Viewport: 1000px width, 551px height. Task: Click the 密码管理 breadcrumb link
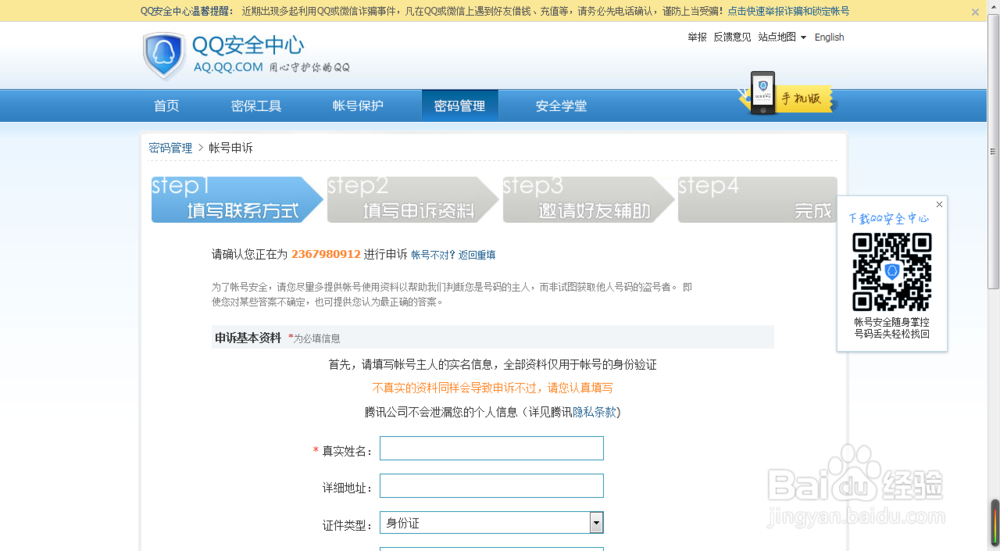(170, 148)
